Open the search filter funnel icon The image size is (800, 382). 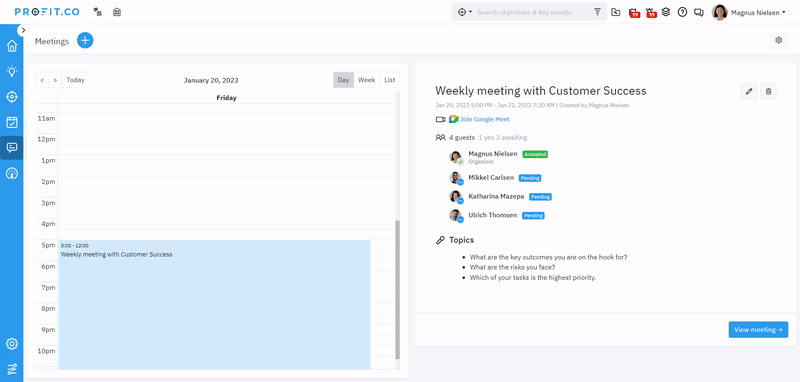click(597, 12)
